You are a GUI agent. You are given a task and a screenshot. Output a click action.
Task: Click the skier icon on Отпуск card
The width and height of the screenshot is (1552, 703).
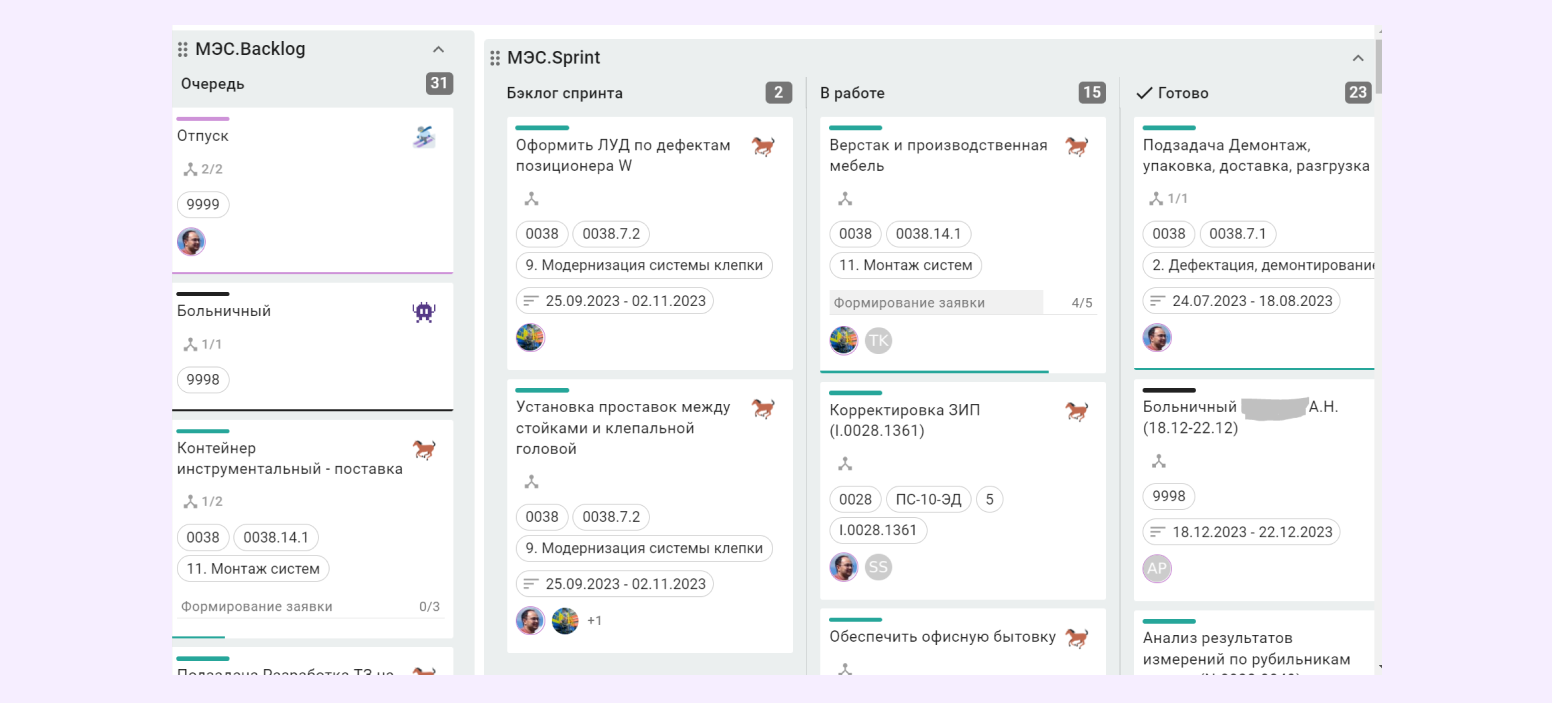pyautogui.click(x=424, y=137)
